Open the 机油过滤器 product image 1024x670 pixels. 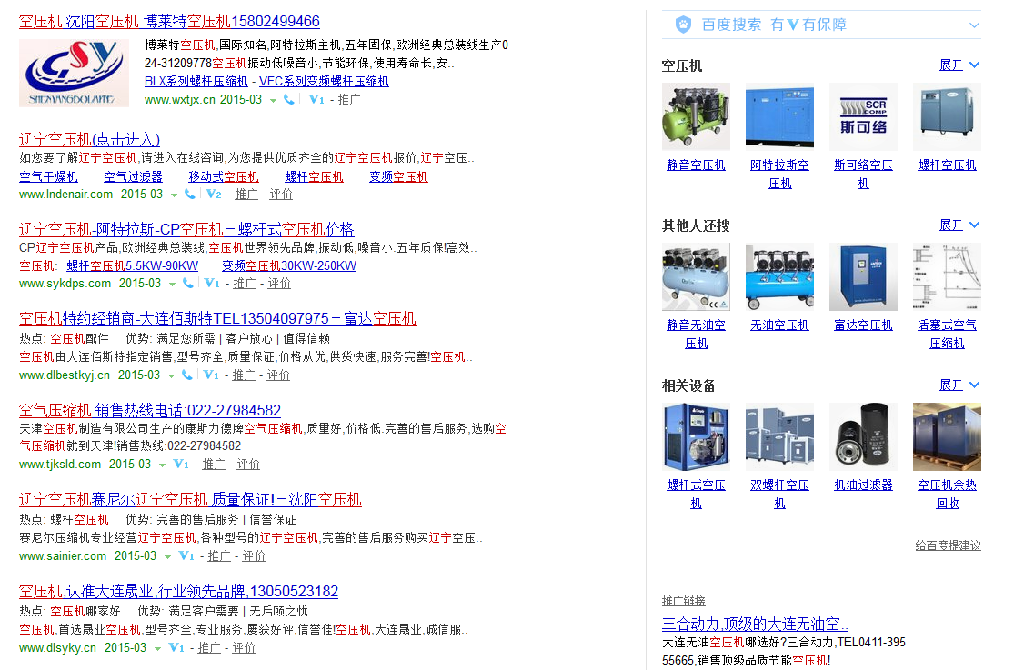863,437
